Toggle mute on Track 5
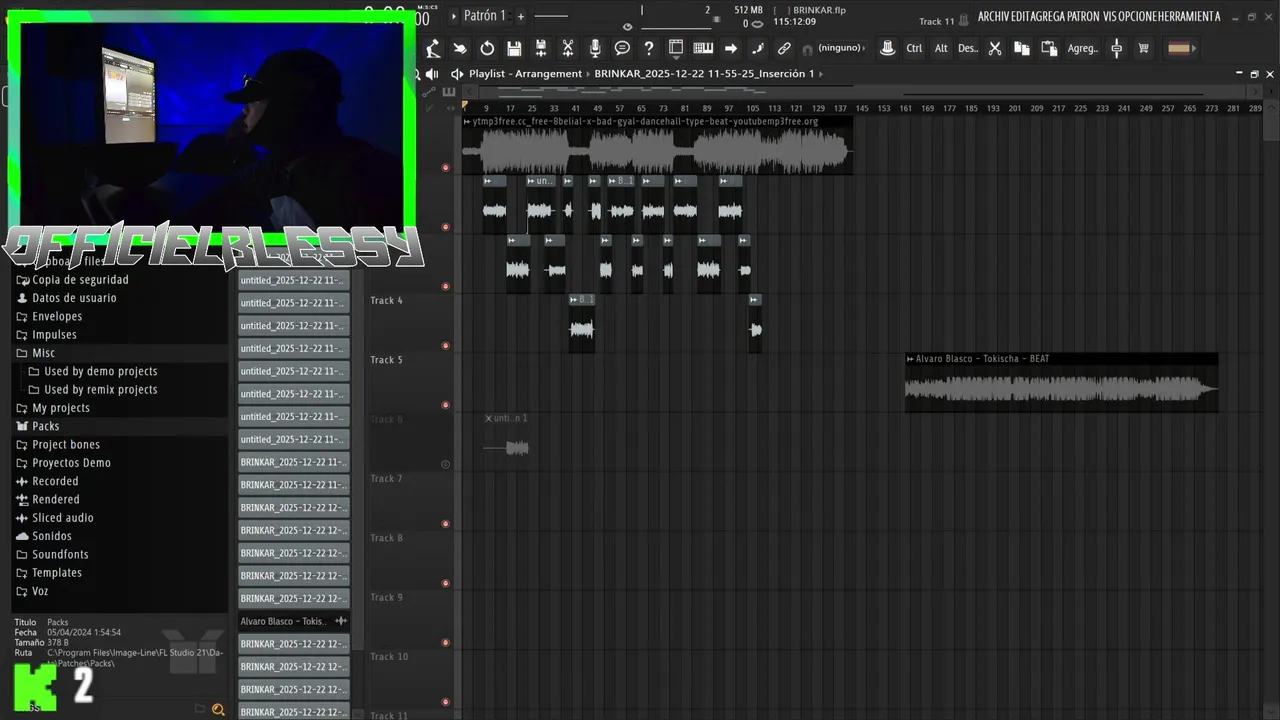1280x720 pixels. (x=446, y=405)
